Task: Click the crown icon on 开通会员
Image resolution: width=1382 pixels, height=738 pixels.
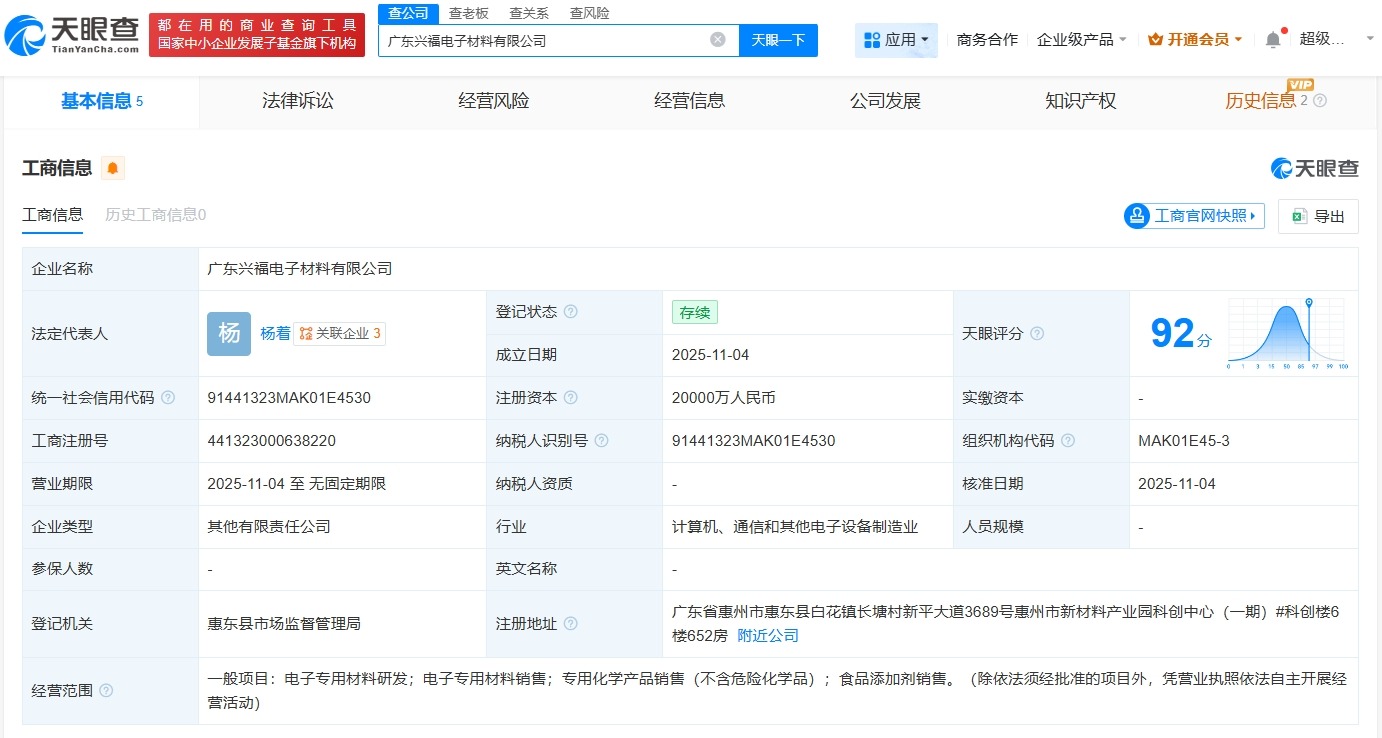Action: 1155,39
